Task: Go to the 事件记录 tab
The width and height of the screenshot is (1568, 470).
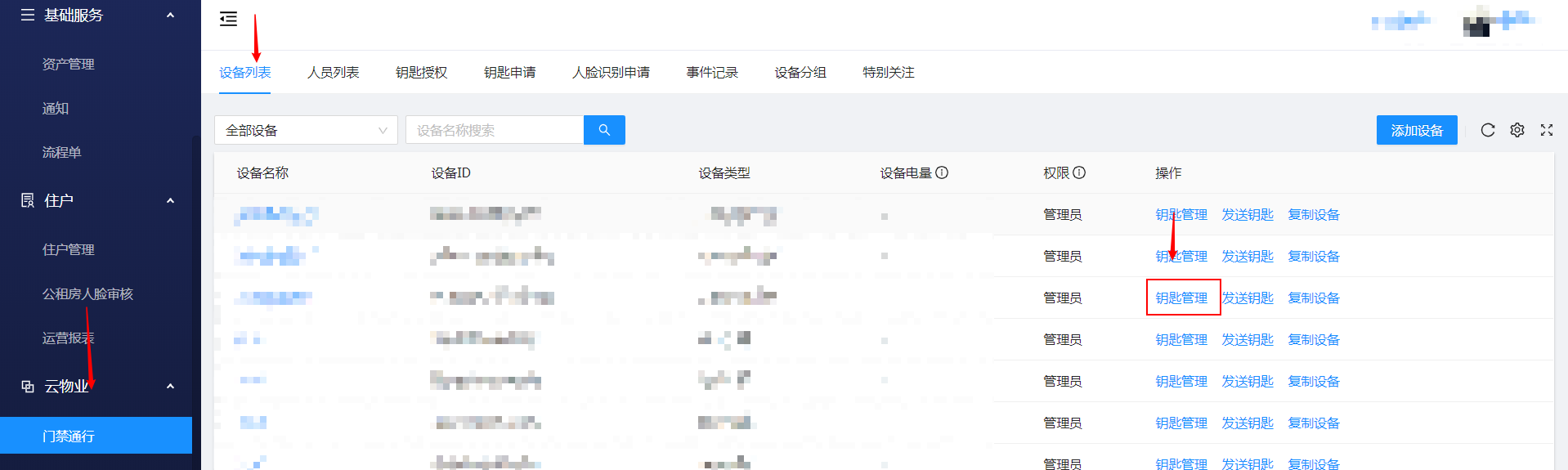Action: 711,73
